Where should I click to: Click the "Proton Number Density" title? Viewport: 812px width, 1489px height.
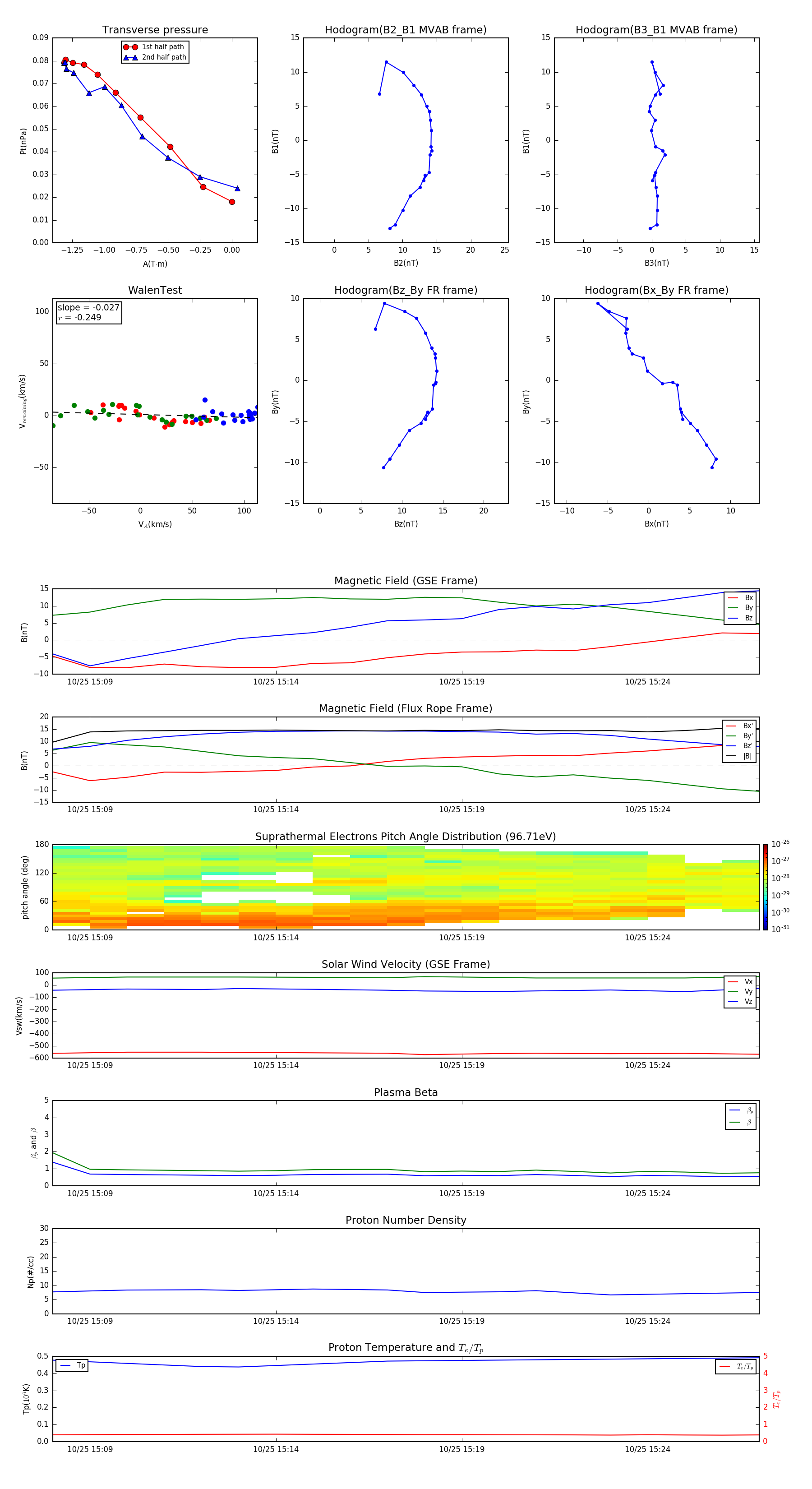(406, 1220)
